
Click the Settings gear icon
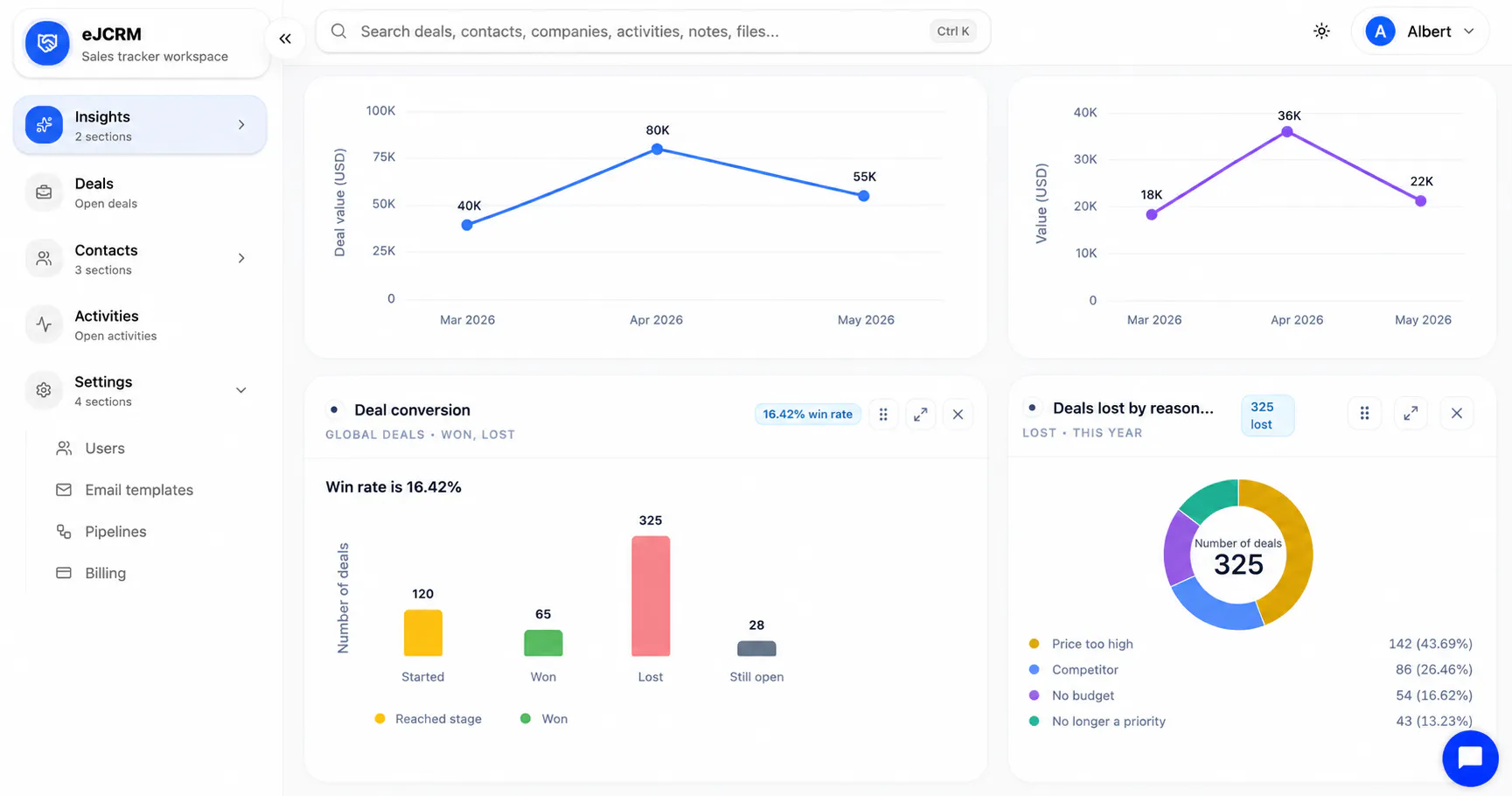44,390
